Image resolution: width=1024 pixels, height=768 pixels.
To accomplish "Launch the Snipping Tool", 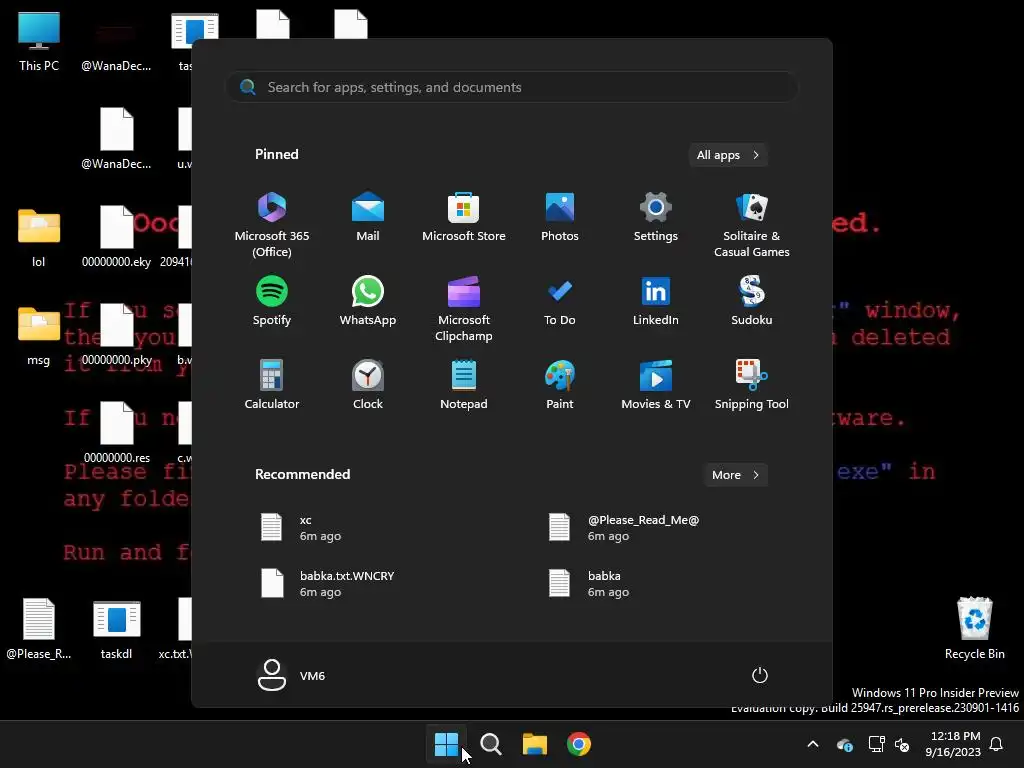I will [x=752, y=385].
